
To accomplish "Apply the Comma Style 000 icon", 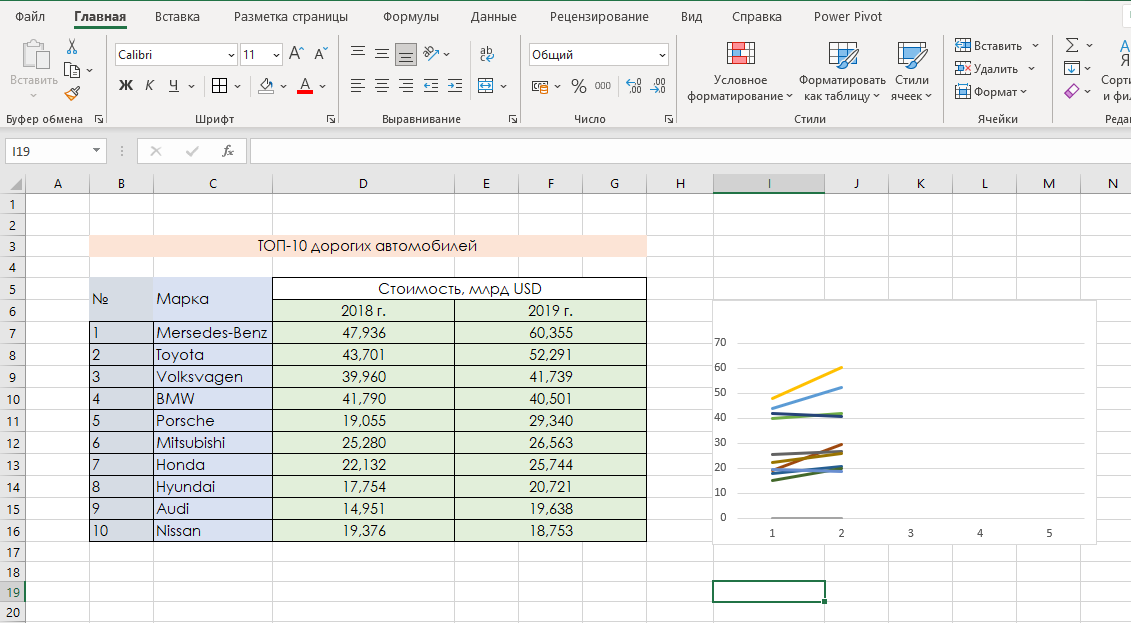I will (x=603, y=86).
